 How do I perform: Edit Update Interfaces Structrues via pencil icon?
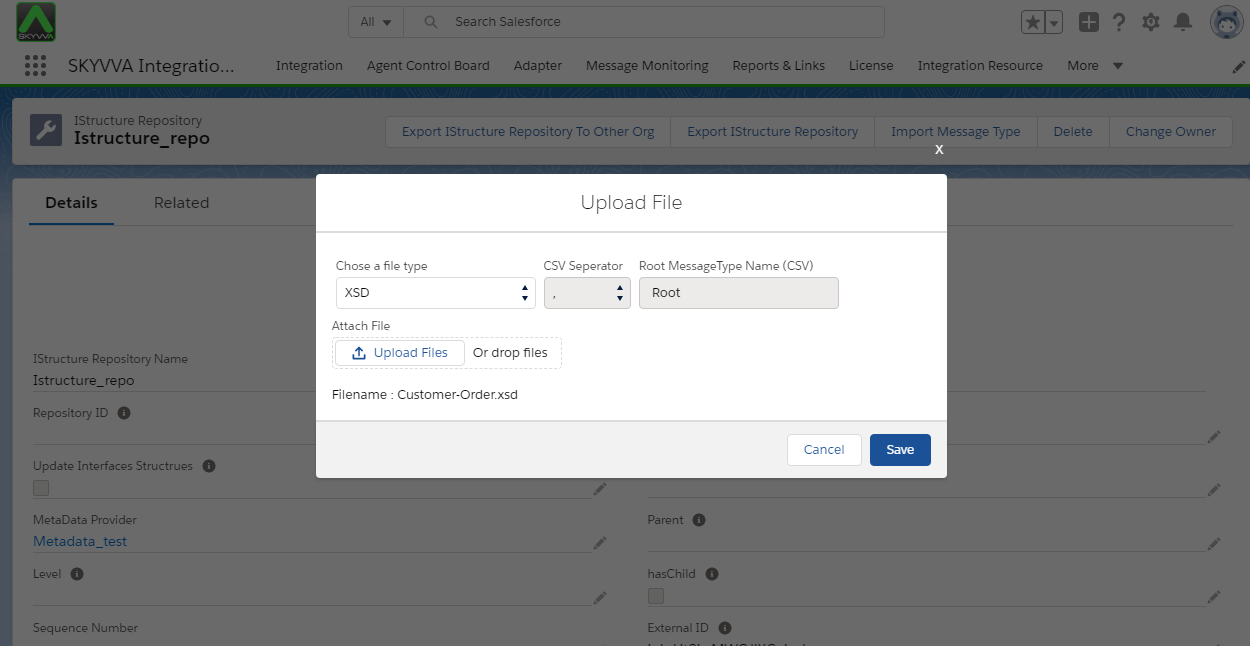tap(600, 489)
